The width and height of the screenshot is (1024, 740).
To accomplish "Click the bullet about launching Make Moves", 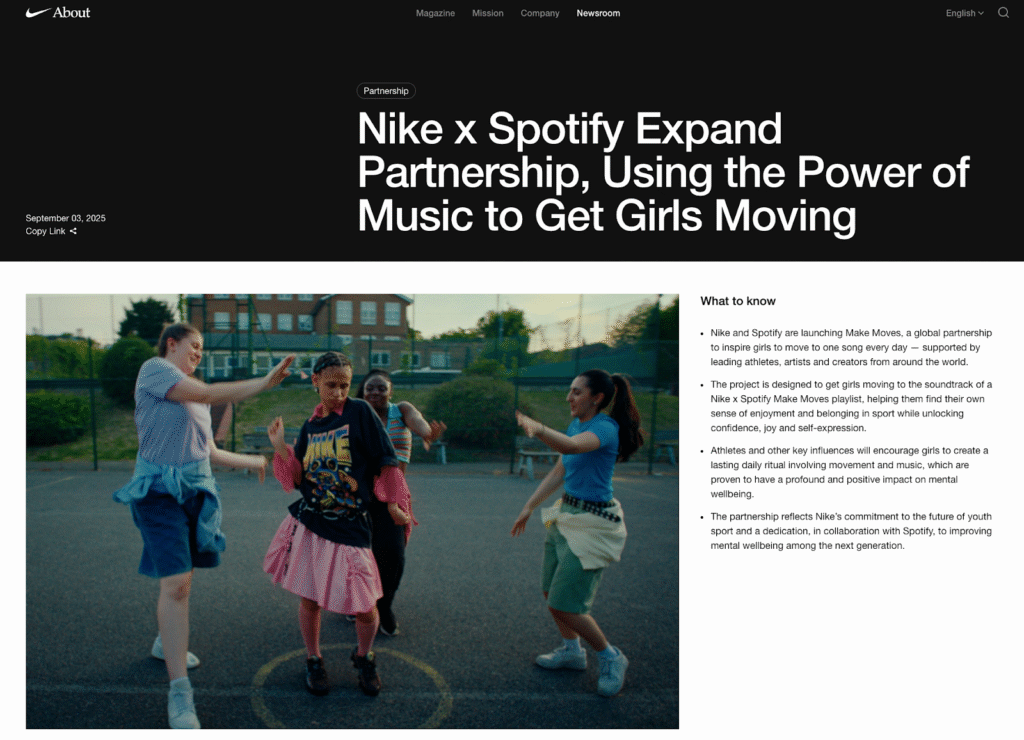I will (850, 347).
